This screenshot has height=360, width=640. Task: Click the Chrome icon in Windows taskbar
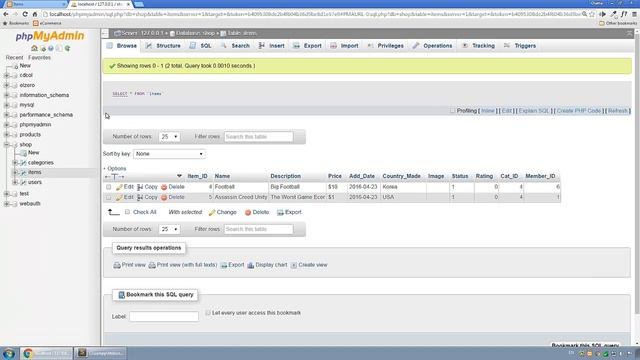click(x=27, y=353)
